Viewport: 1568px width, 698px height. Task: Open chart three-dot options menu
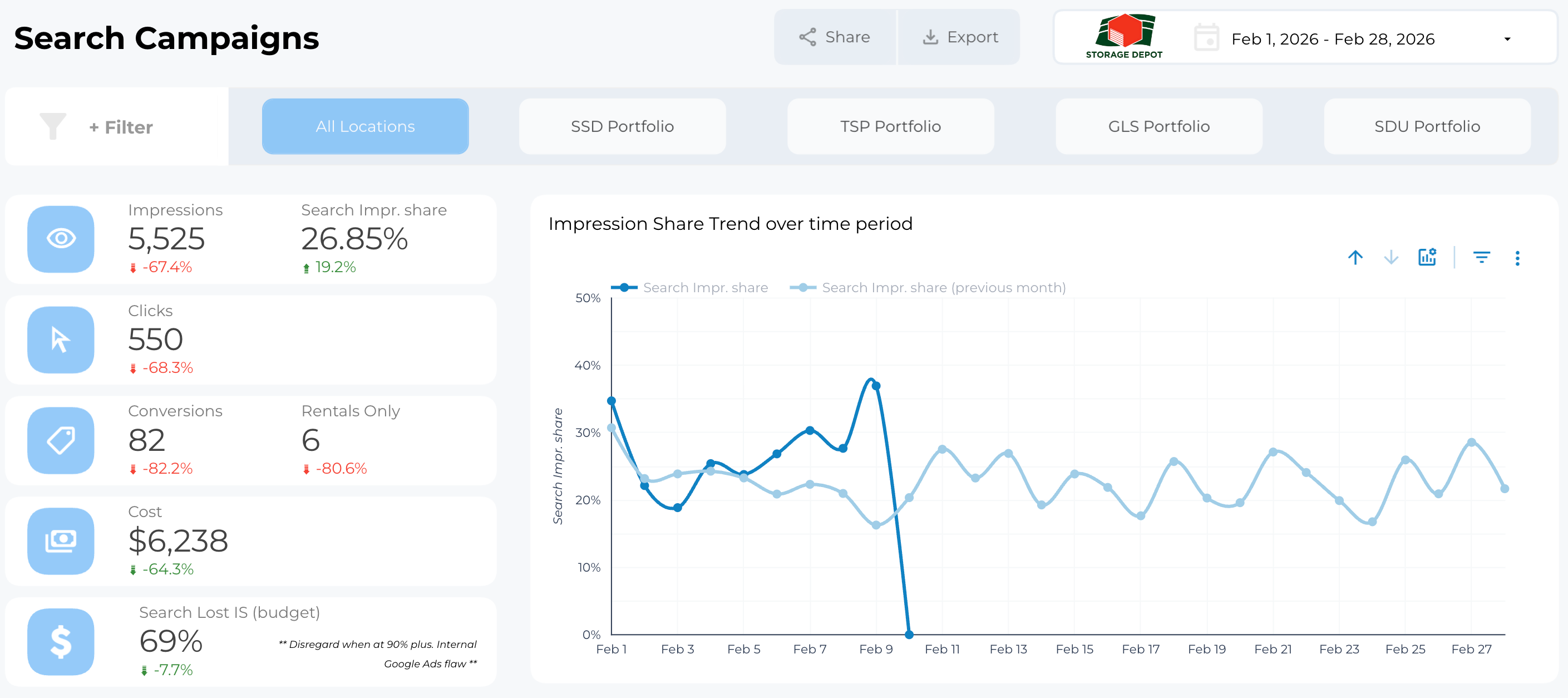(1517, 258)
